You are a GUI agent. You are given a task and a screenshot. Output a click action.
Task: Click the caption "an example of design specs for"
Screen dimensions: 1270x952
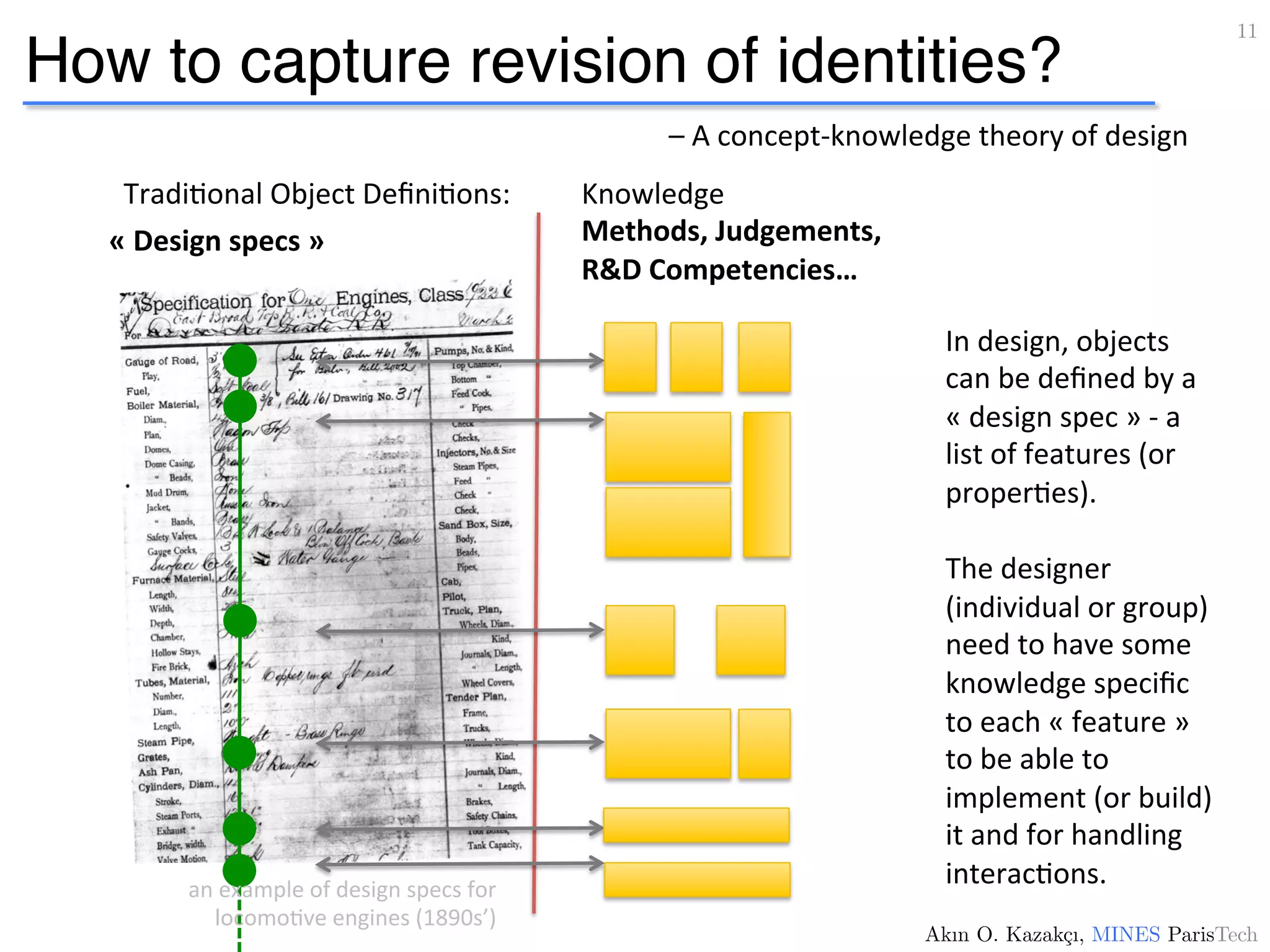point(342,889)
